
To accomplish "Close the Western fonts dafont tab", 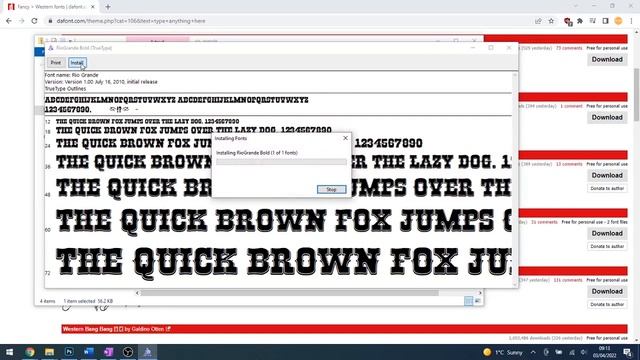I will (x=93, y=7).
